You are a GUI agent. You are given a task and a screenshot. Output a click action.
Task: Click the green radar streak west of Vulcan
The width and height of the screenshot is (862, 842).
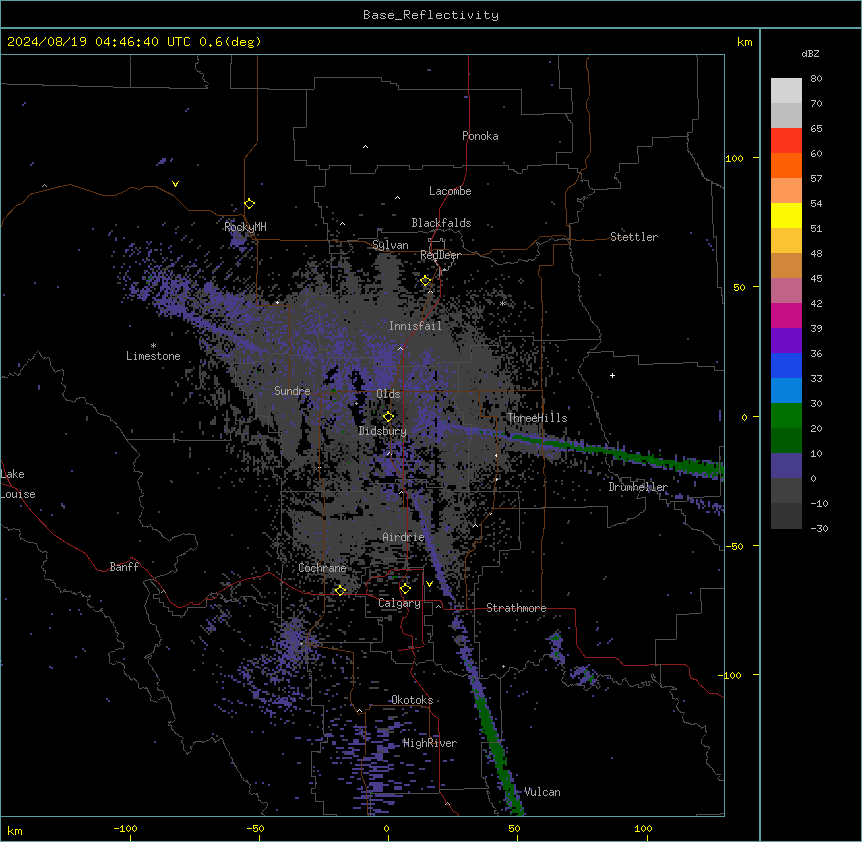pyautogui.click(x=498, y=756)
